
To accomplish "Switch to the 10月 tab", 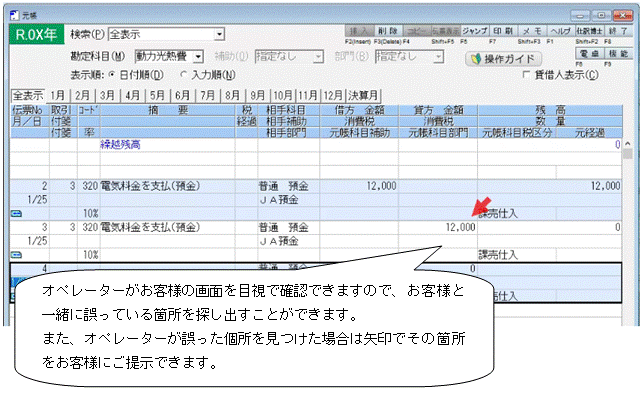I will point(283,95).
